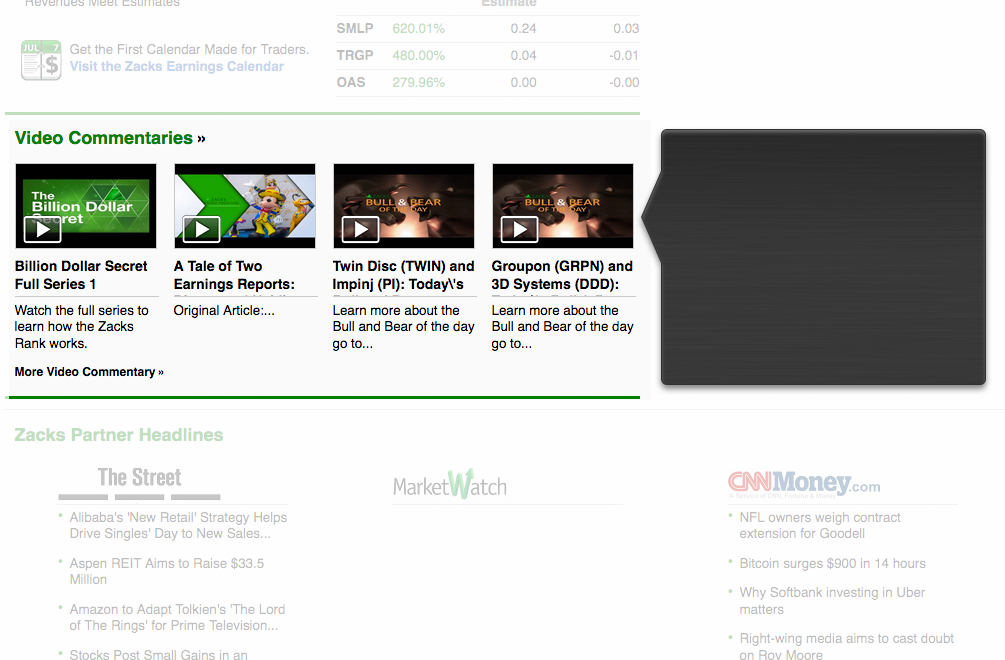Image resolution: width=1005 pixels, height=660 pixels.
Task: Select the OAS ticker symbol
Action: point(351,83)
